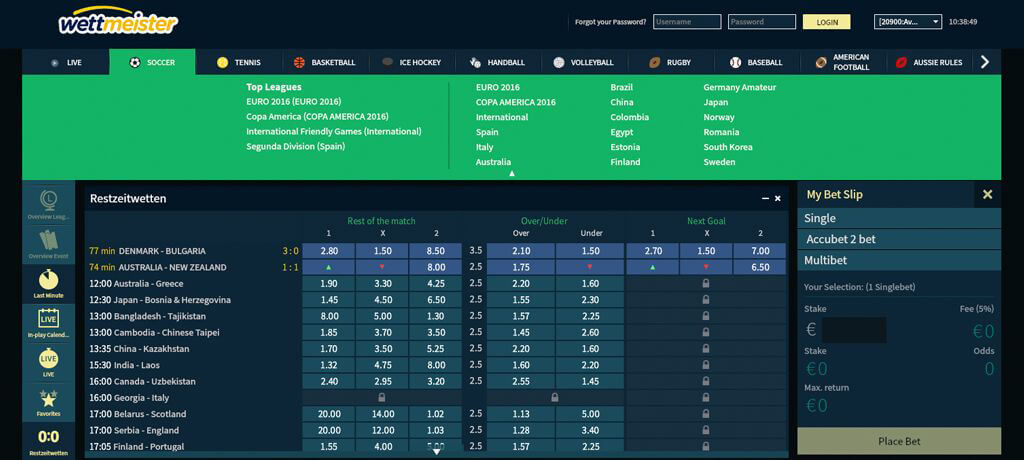Open the South Korea link

[x=728, y=147]
